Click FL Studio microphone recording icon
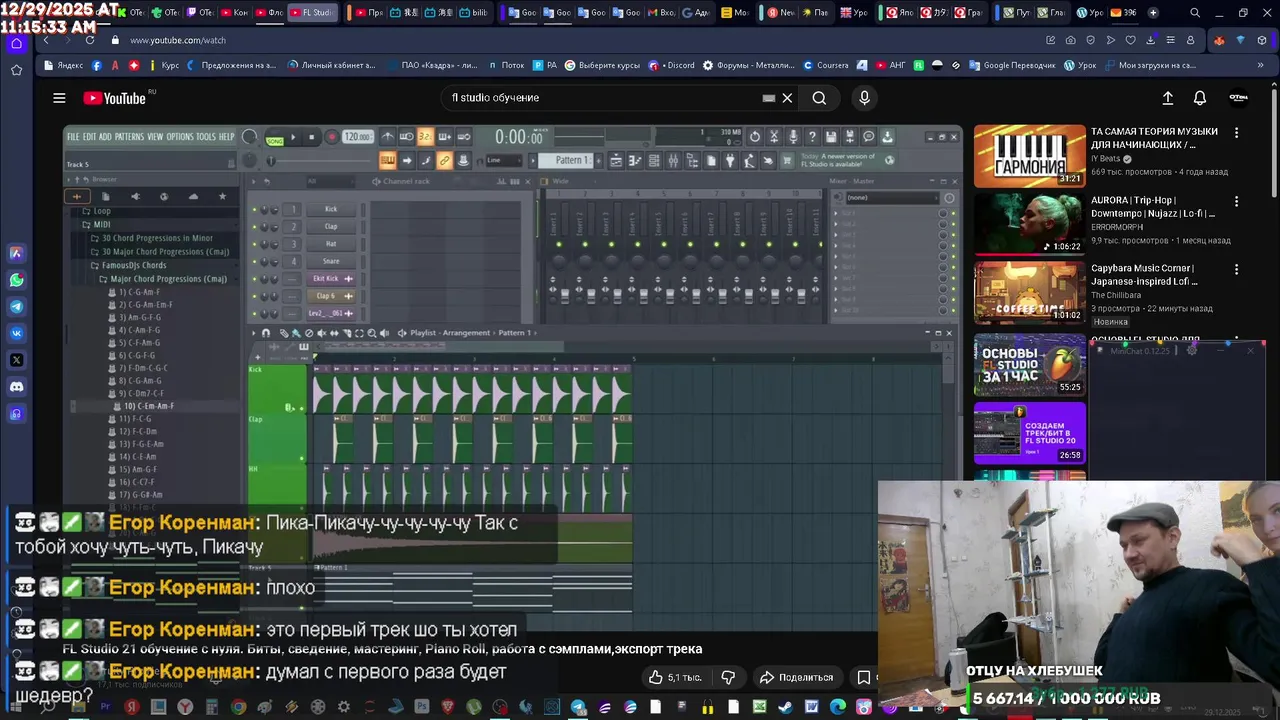 (793, 136)
